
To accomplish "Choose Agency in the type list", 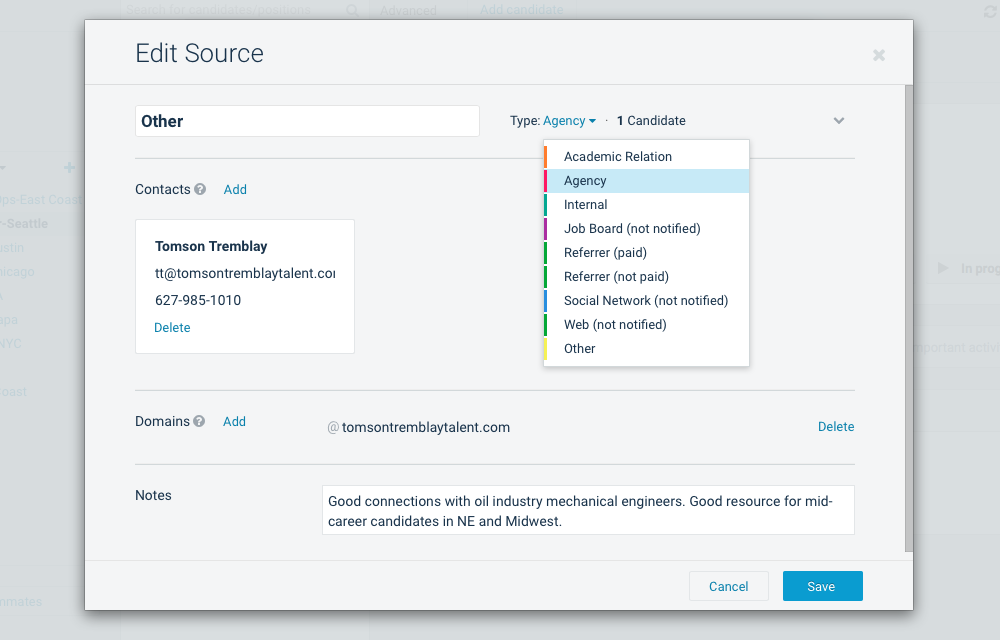I will (x=585, y=181).
